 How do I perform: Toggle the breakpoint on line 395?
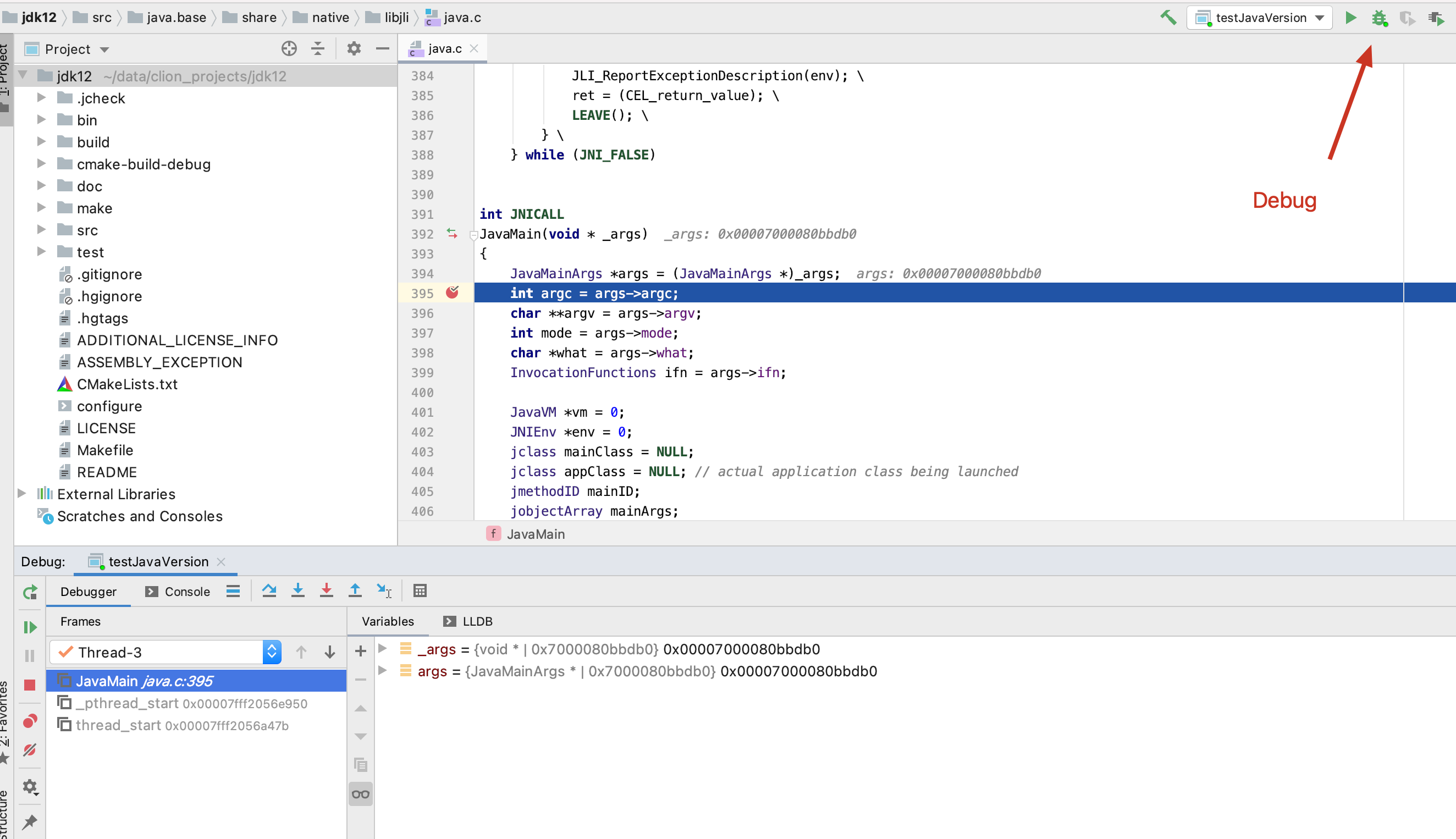453,292
